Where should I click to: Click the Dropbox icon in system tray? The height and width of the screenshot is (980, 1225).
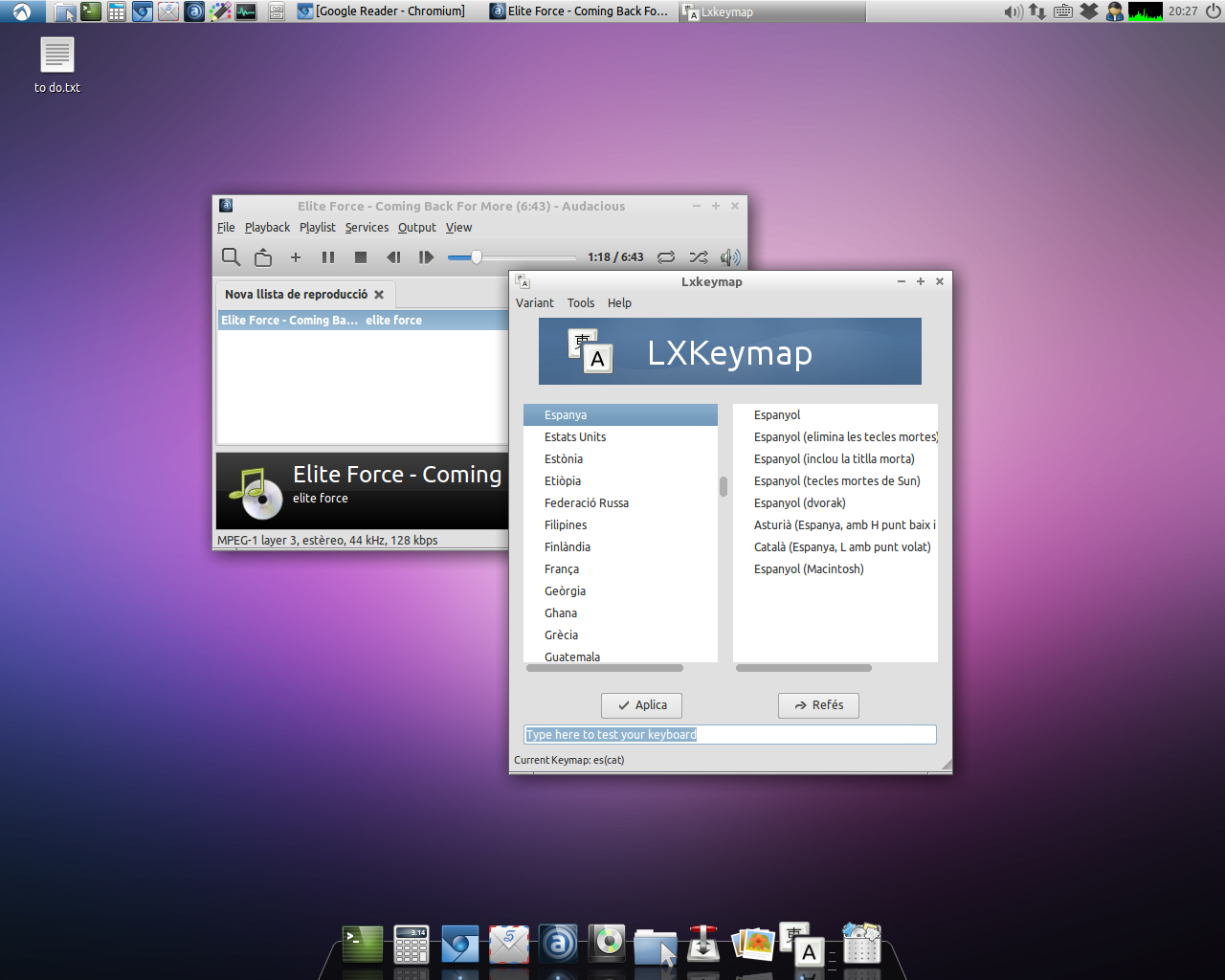click(1089, 11)
